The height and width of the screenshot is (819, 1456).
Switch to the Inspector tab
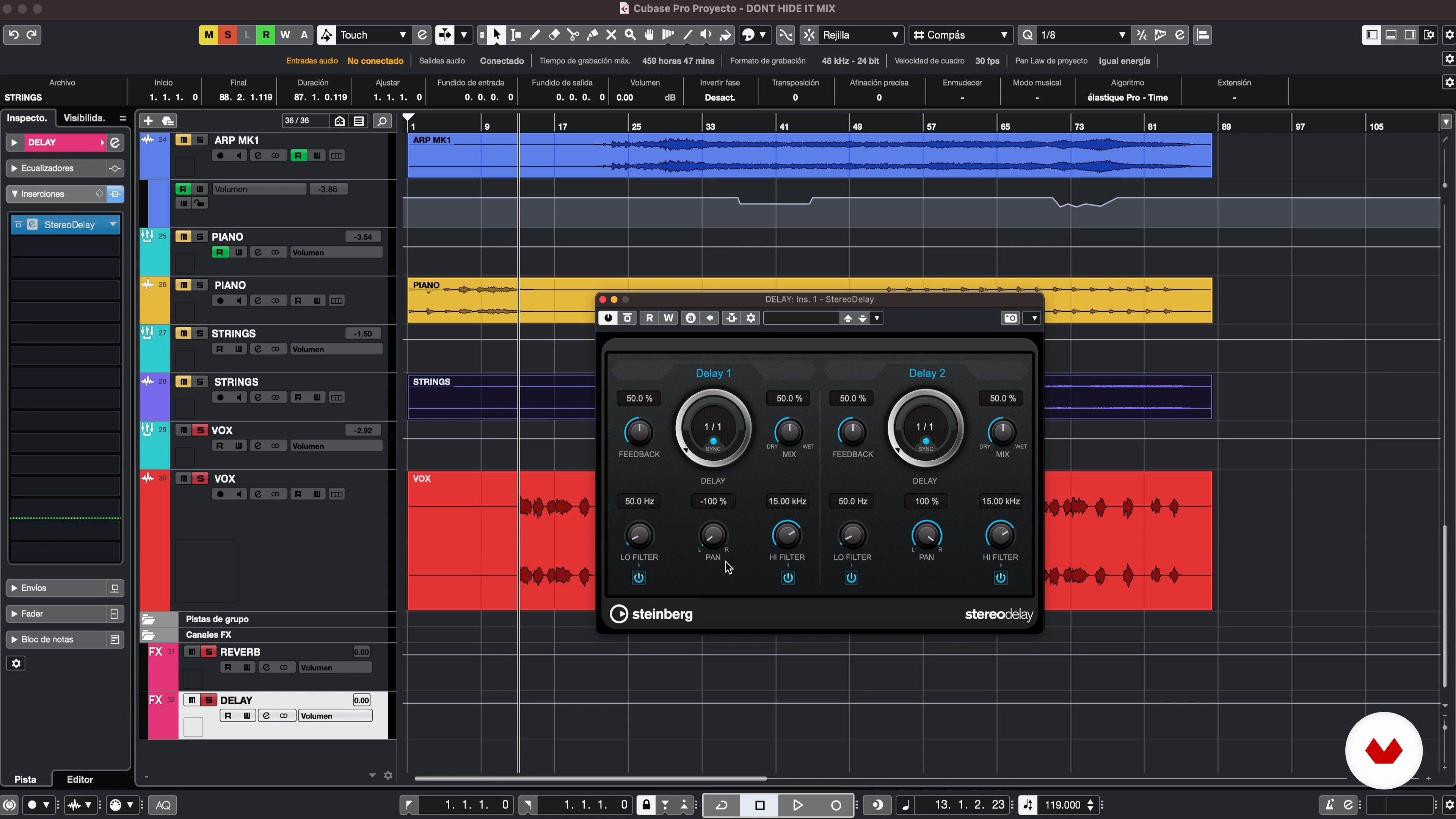tap(27, 118)
